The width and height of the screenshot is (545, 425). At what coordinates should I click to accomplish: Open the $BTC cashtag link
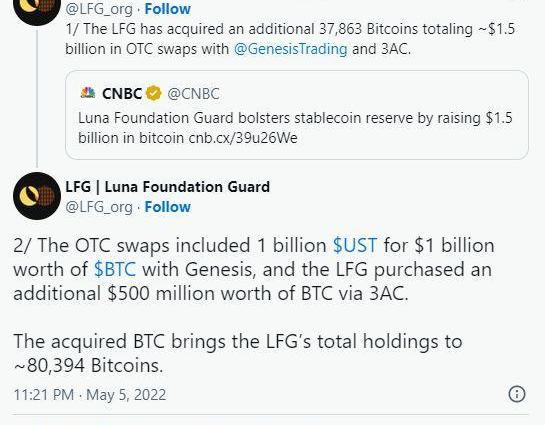(115, 269)
